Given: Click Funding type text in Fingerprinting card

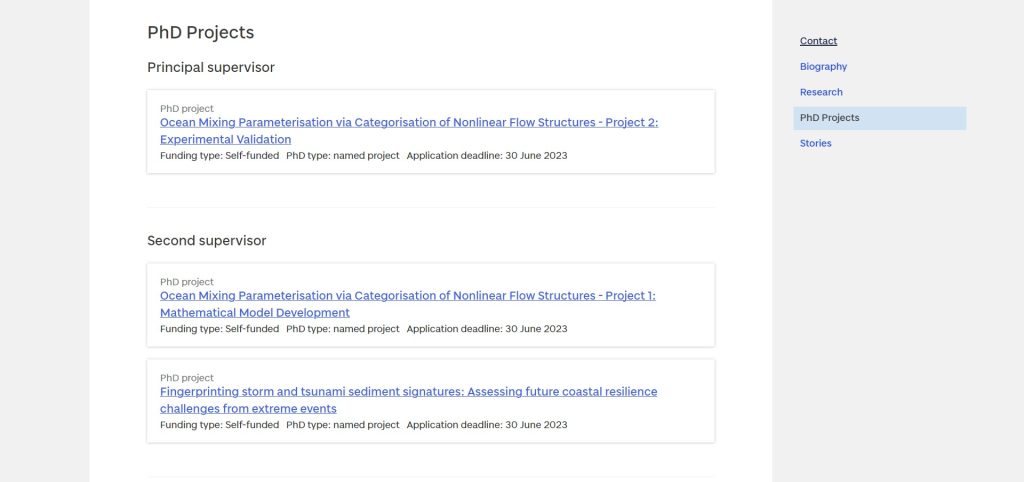Looking at the screenshot, I should point(219,425).
